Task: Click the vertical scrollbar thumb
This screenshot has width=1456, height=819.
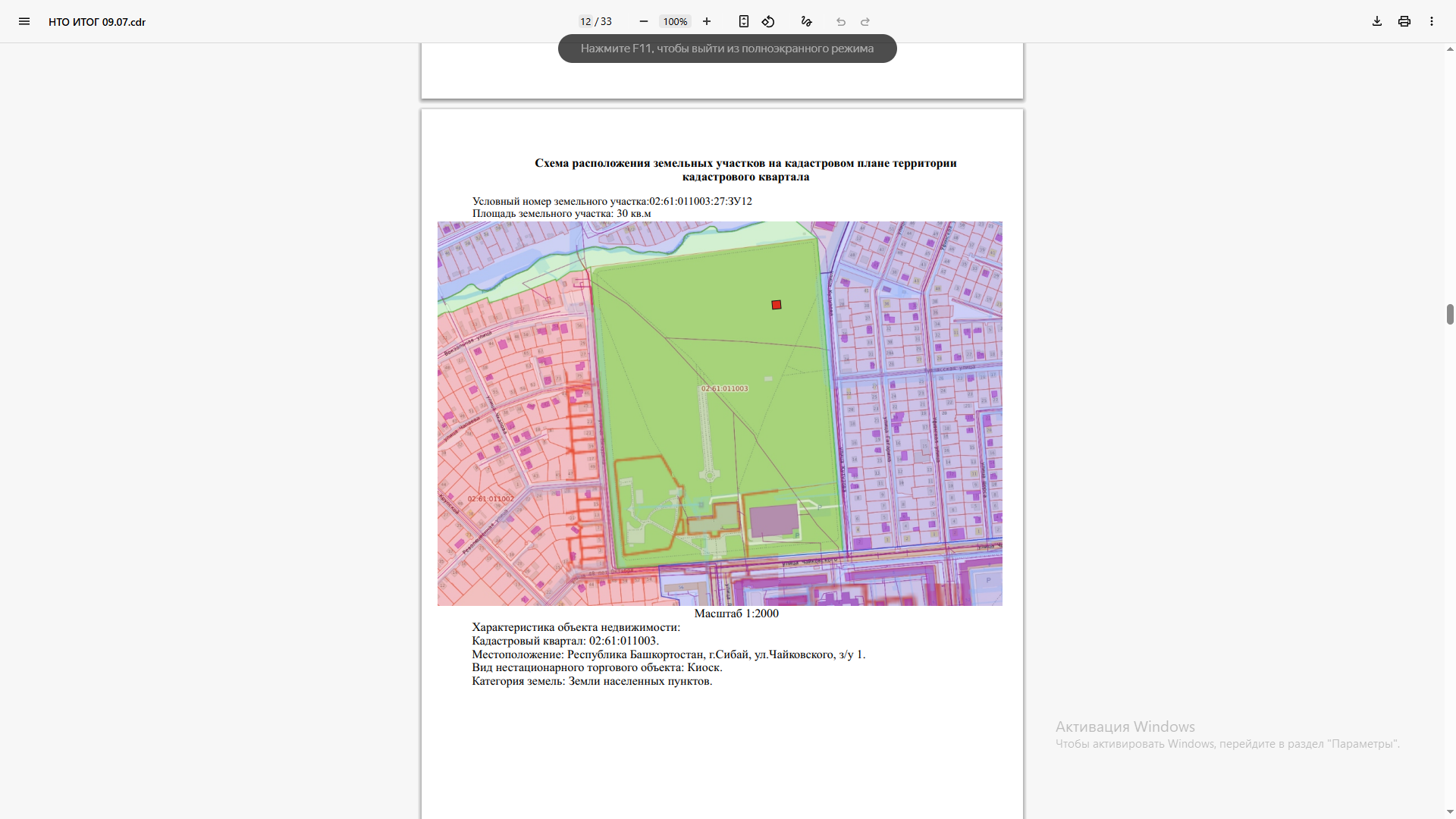Action: (x=1450, y=314)
